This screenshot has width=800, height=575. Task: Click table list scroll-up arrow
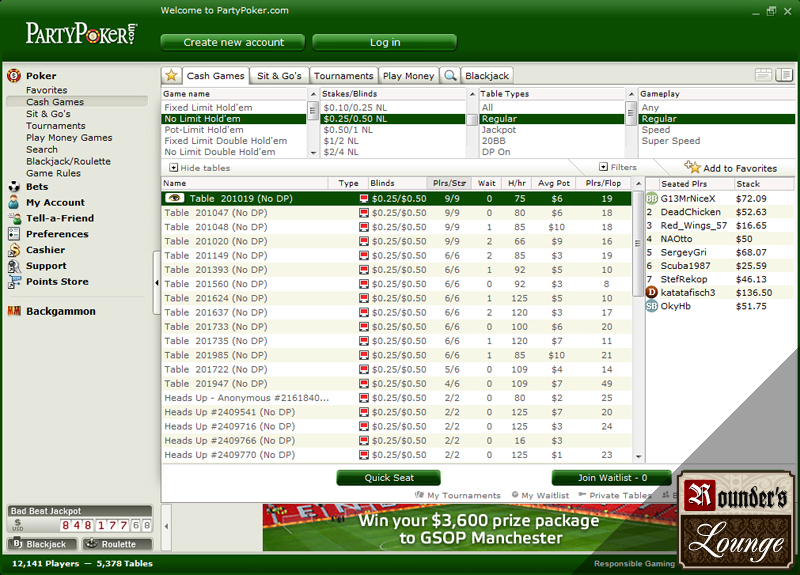point(638,183)
